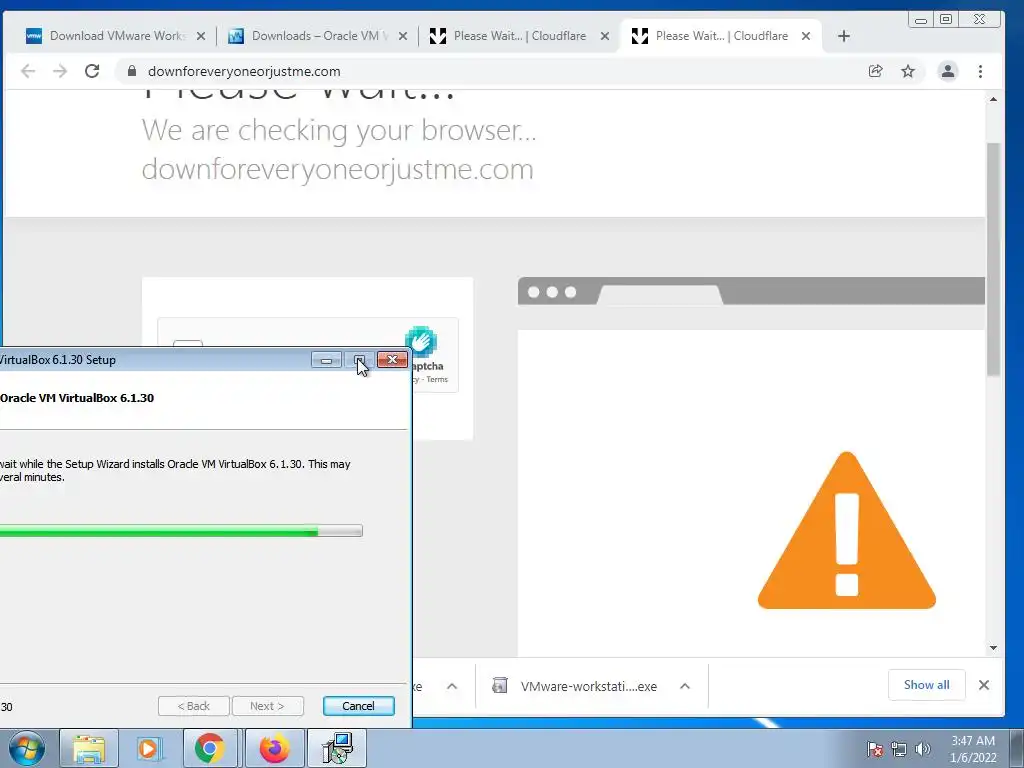Switch to Google Chrome in the taskbar

pyautogui.click(x=210, y=748)
